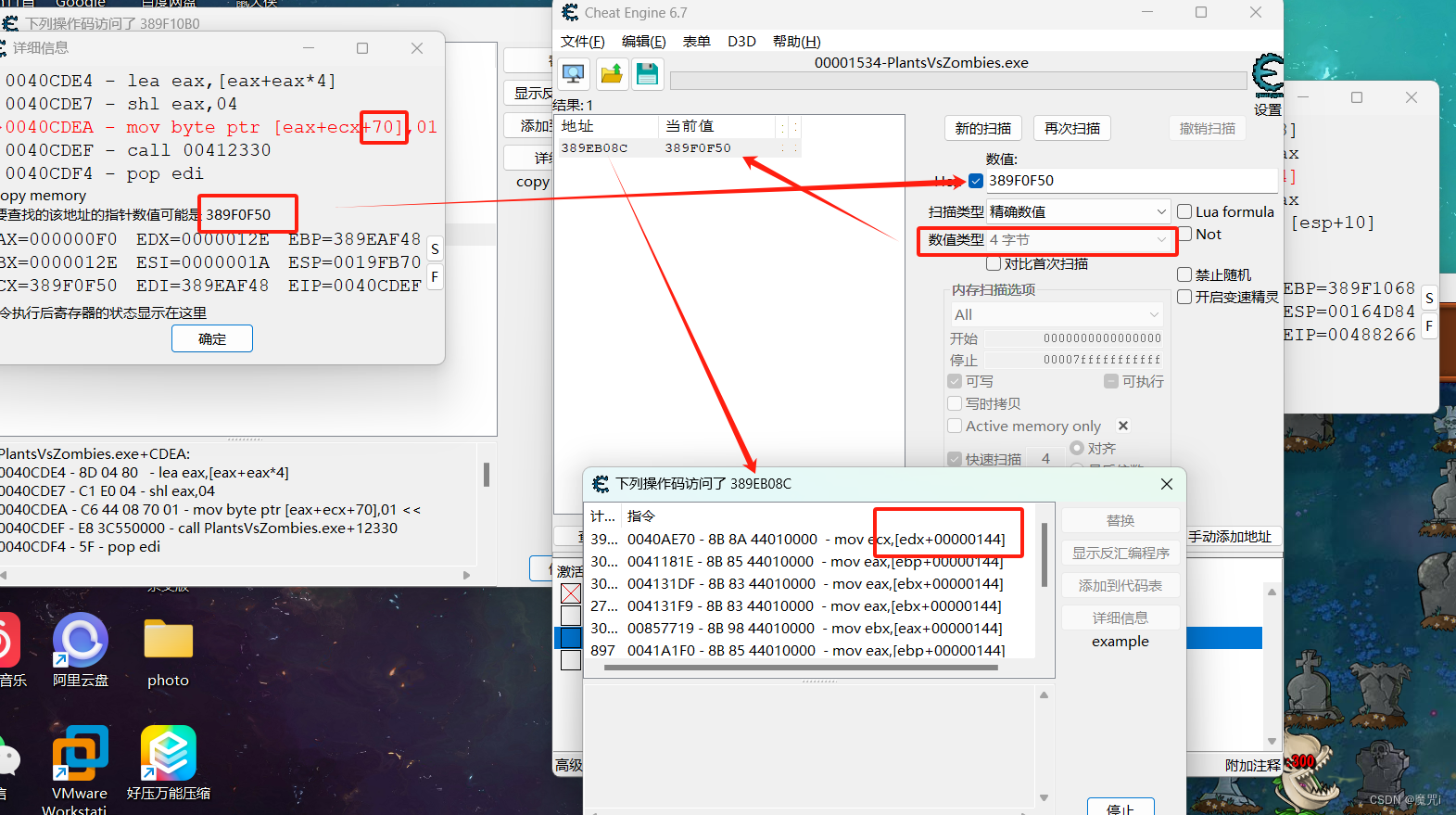Click the address list scrollbar down arrow
Image resolution: width=1456 pixels, height=815 pixels.
pyautogui.click(x=1272, y=742)
